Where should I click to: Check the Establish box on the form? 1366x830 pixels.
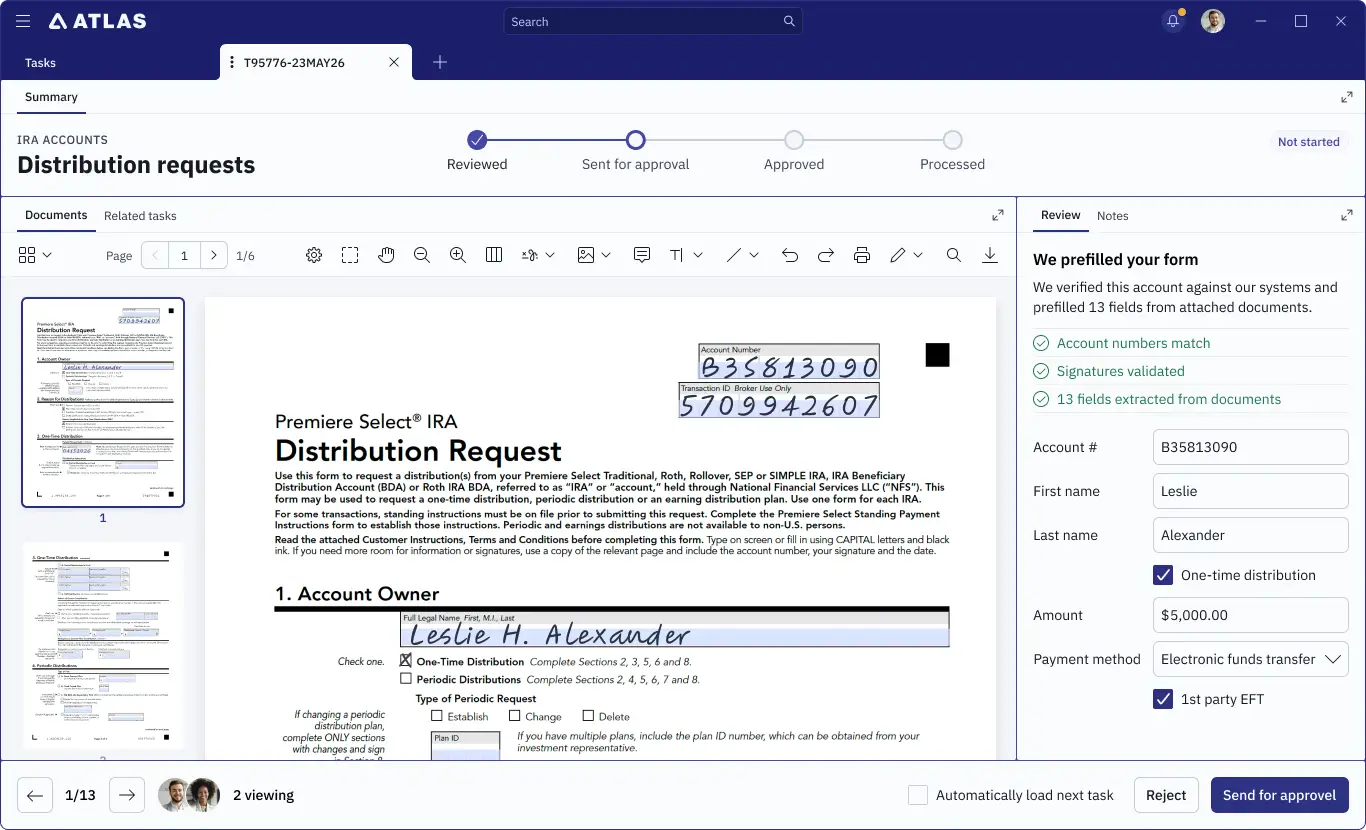click(437, 716)
